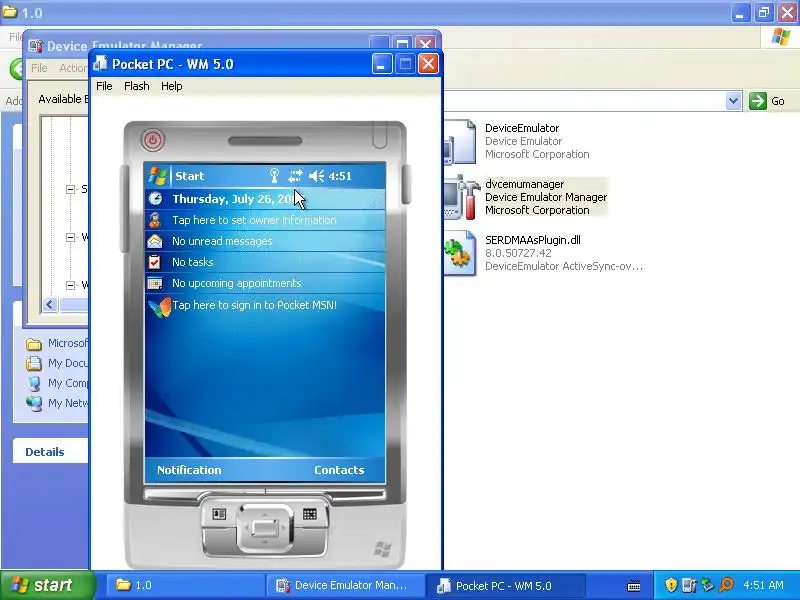The image size is (800, 600).
Task: Tap the data sync arrows status icon
Action: [x=295, y=176]
